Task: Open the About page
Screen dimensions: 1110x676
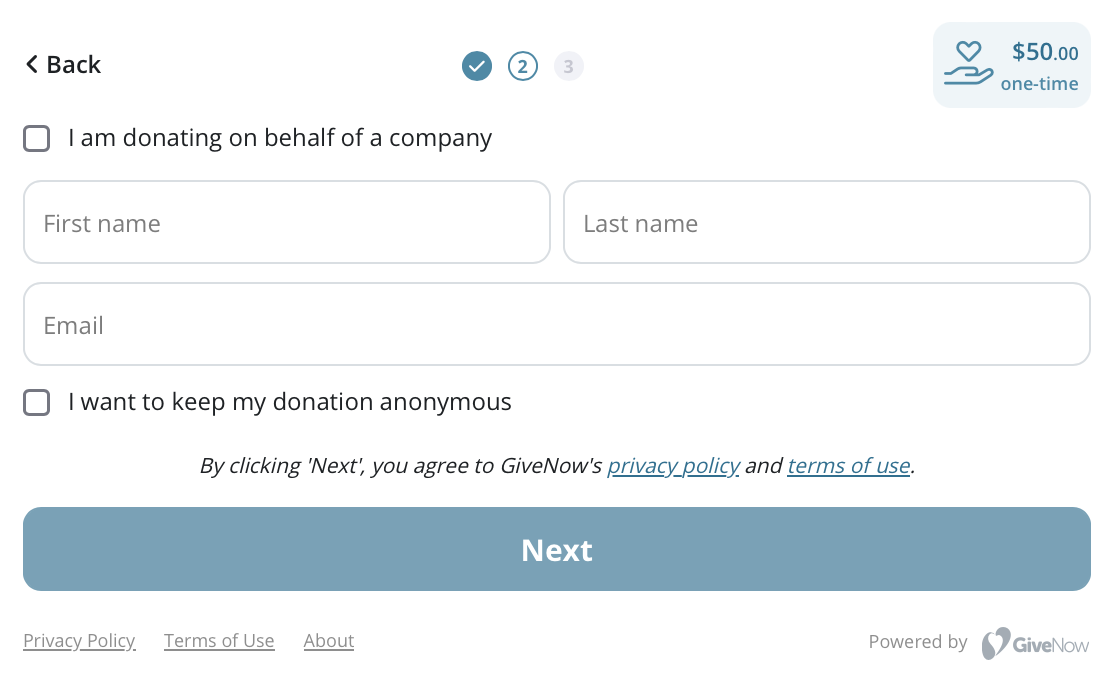Action: (x=328, y=640)
